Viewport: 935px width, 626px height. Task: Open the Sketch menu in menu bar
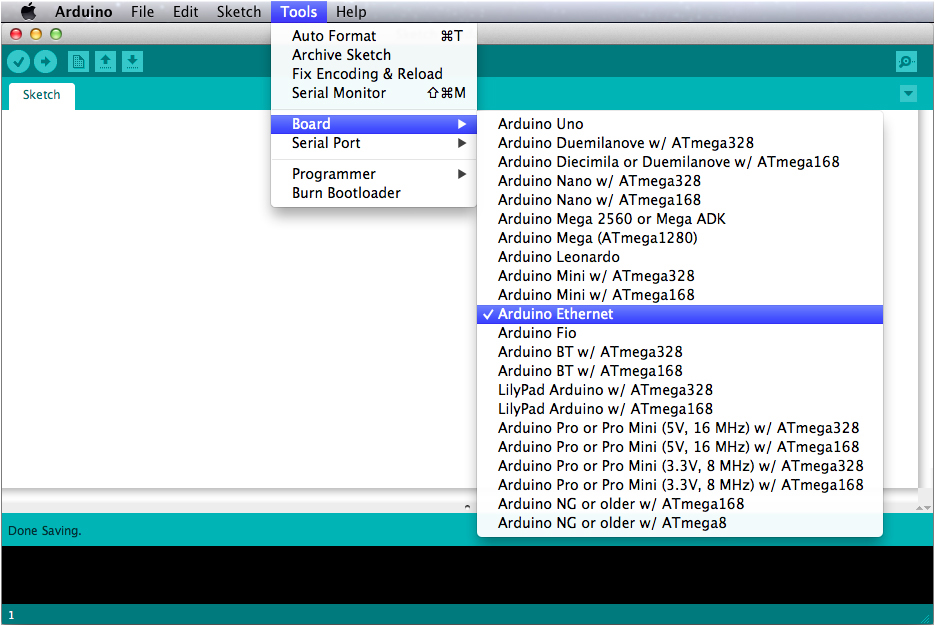(x=239, y=11)
